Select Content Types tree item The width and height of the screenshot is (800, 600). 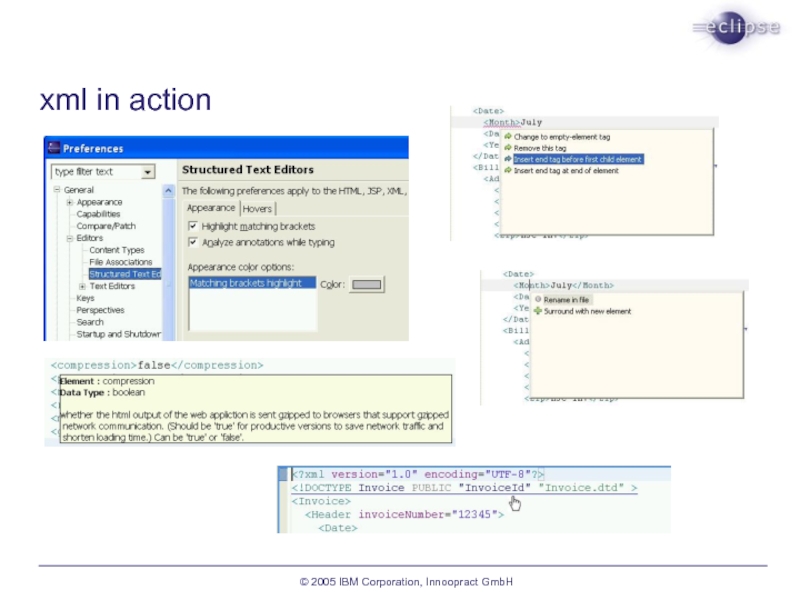(117, 250)
